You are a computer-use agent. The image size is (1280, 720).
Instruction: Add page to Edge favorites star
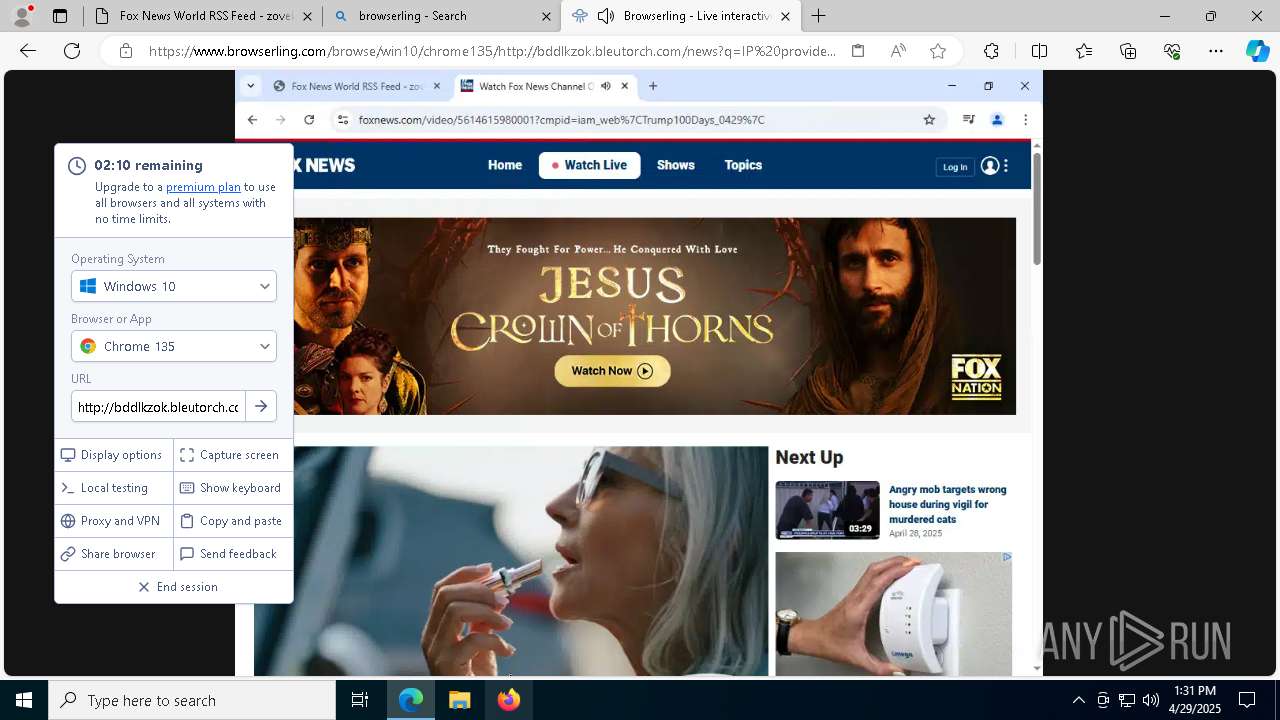pos(938,51)
